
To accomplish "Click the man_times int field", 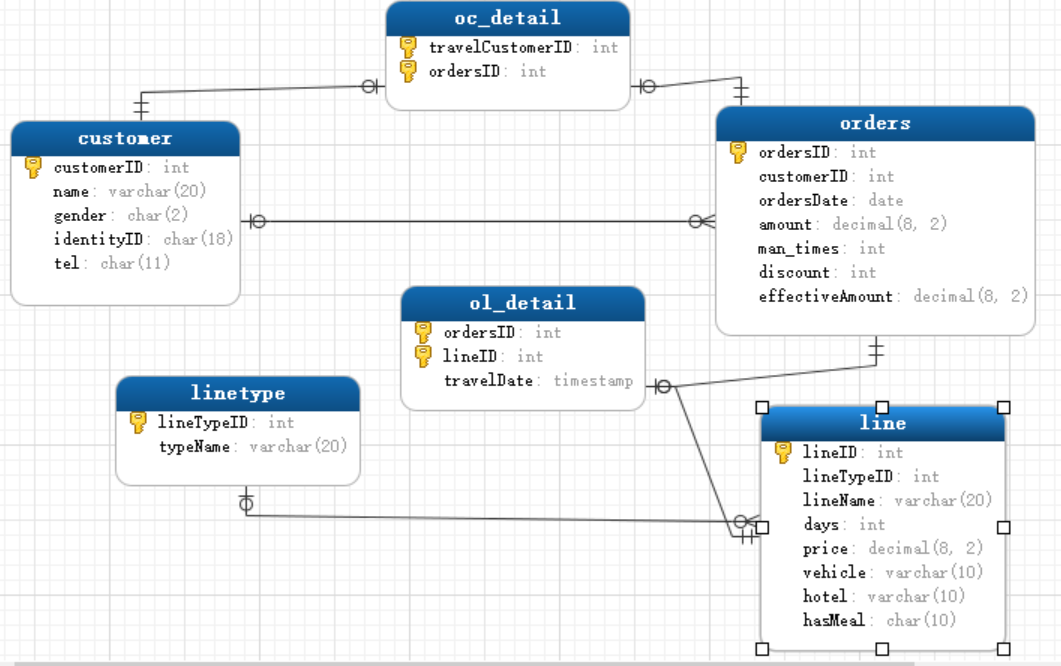I will tap(821, 248).
